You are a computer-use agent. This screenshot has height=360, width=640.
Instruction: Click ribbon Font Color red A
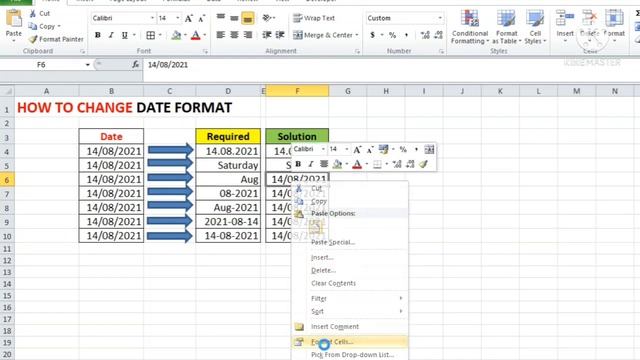click(x=196, y=35)
